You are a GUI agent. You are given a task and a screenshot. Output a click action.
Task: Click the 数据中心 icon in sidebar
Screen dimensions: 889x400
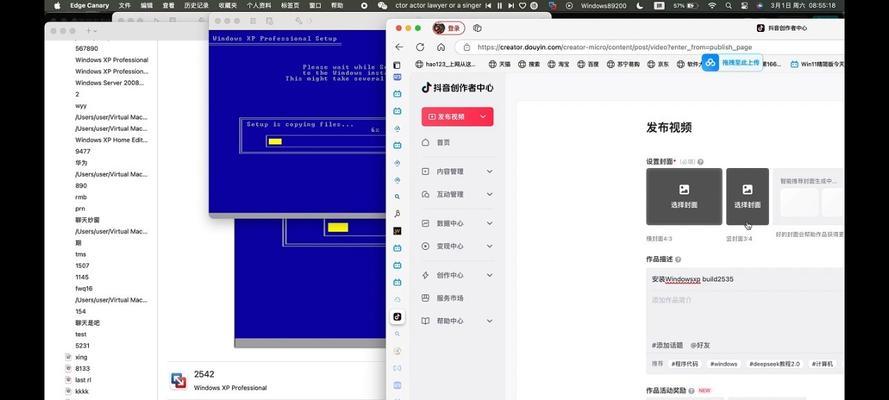[426, 223]
